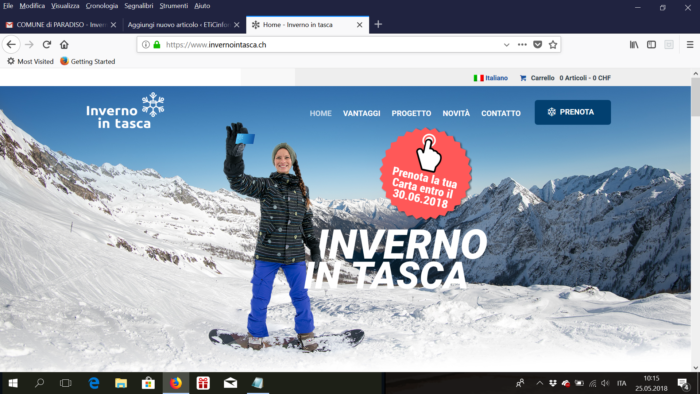Open the Library icon in the toolbar
This screenshot has height=394, width=700.
tap(634, 45)
